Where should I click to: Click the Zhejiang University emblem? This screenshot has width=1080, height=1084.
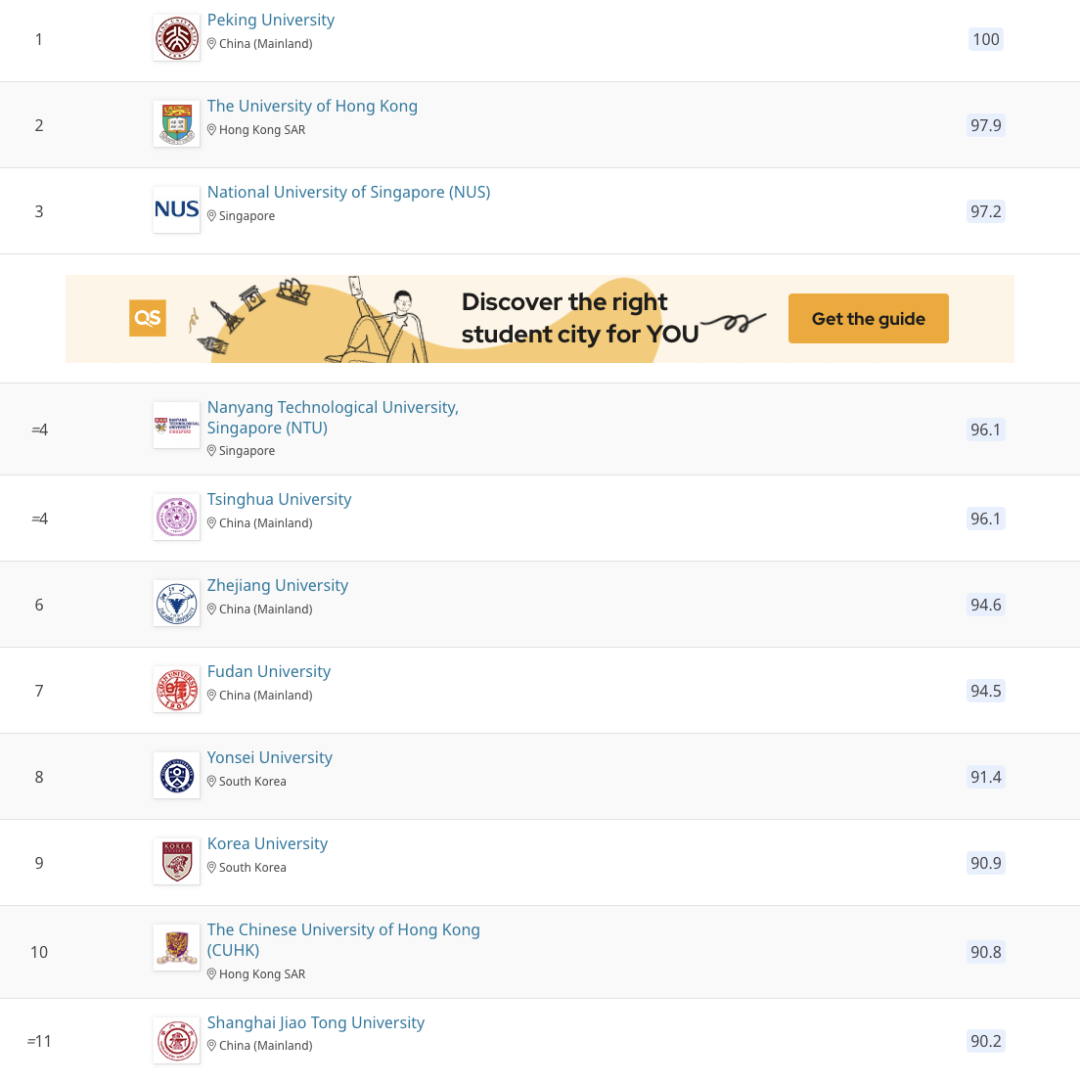coord(176,603)
